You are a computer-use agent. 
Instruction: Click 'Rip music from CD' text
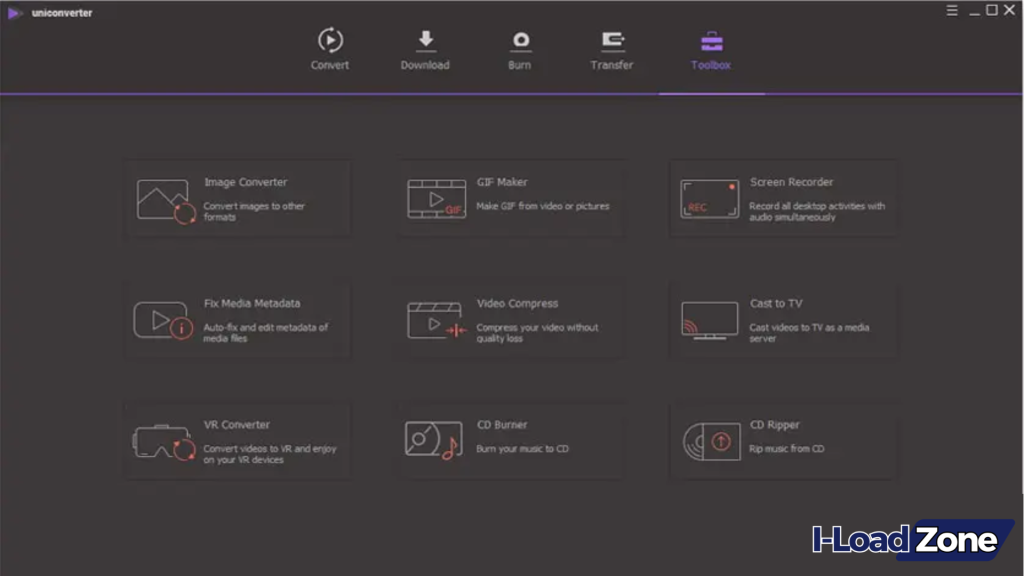tap(787, 449)
